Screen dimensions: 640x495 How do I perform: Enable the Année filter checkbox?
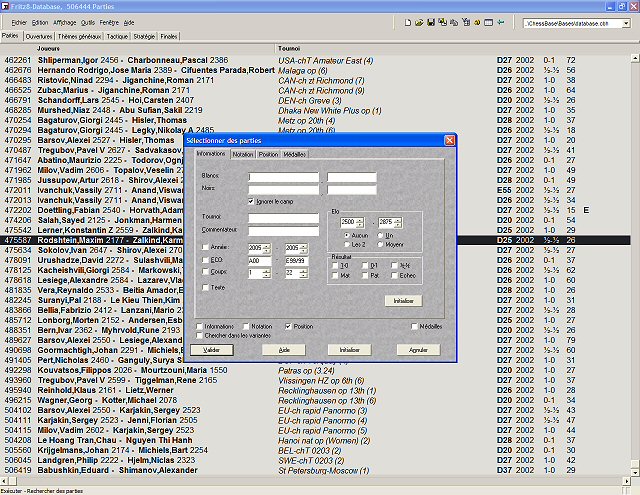[205, 245]
